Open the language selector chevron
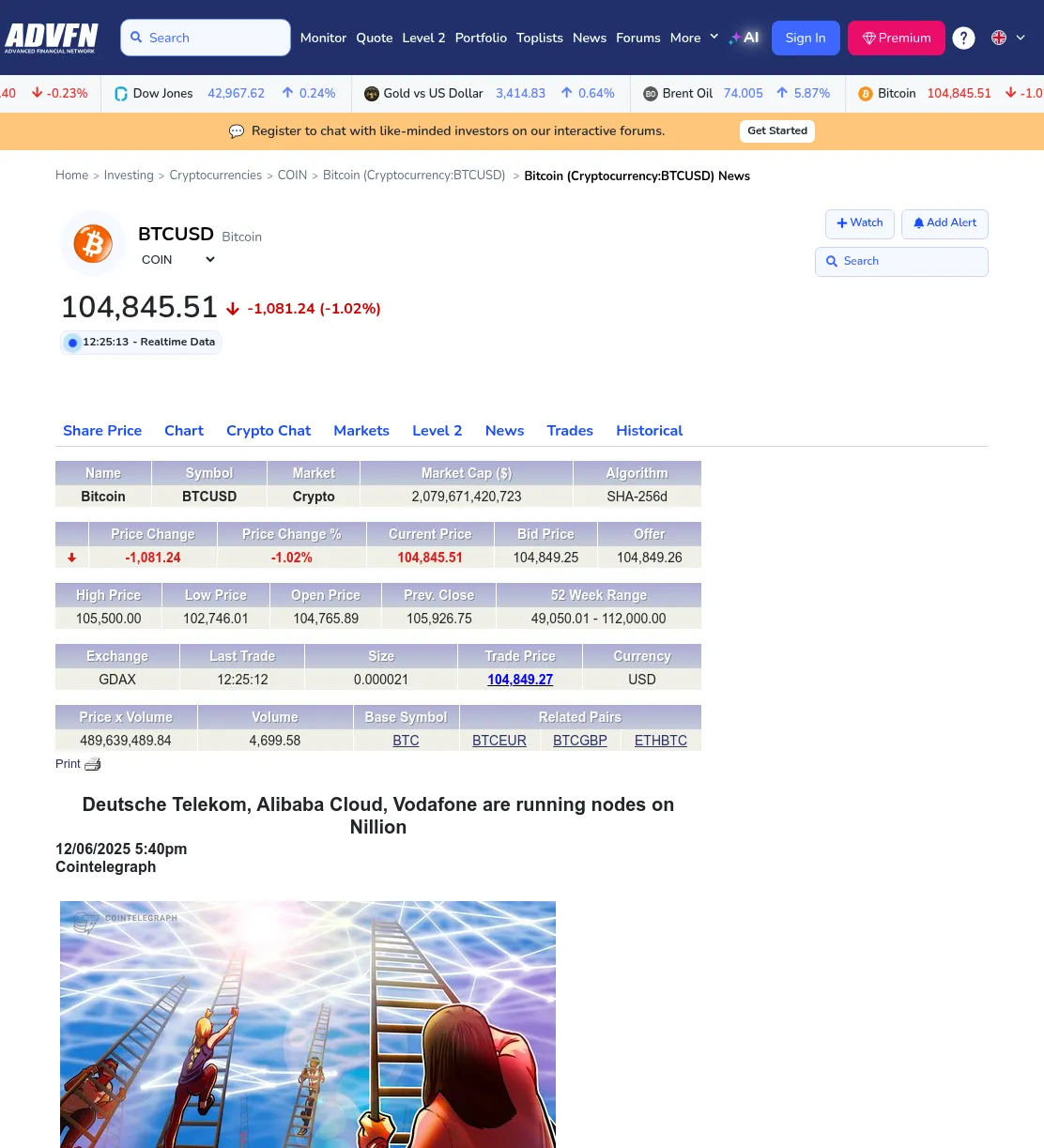1044x1148 pixels. [1021, 38]
